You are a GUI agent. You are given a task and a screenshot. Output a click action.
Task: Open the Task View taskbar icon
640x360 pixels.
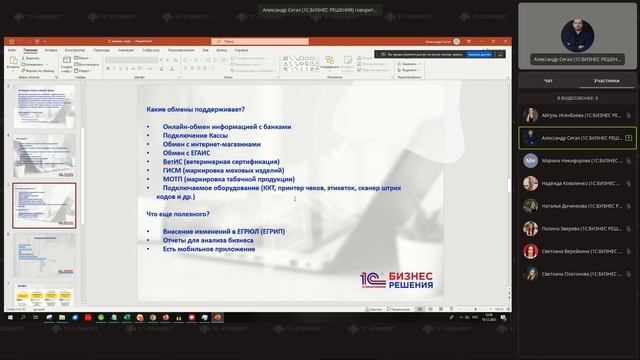pos(36,318)
